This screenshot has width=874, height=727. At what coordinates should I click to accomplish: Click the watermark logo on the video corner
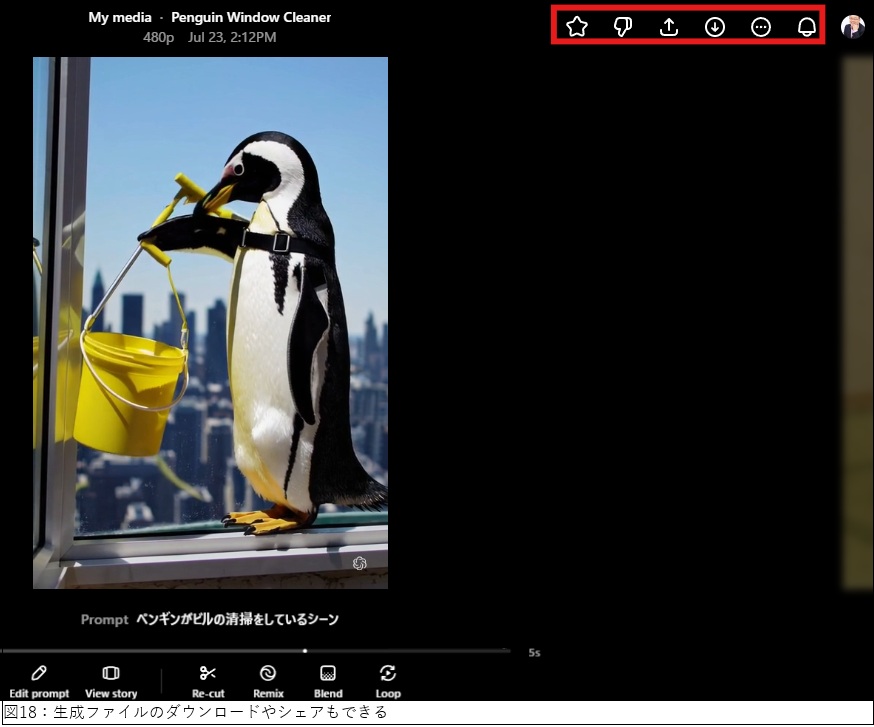(360, 564)
